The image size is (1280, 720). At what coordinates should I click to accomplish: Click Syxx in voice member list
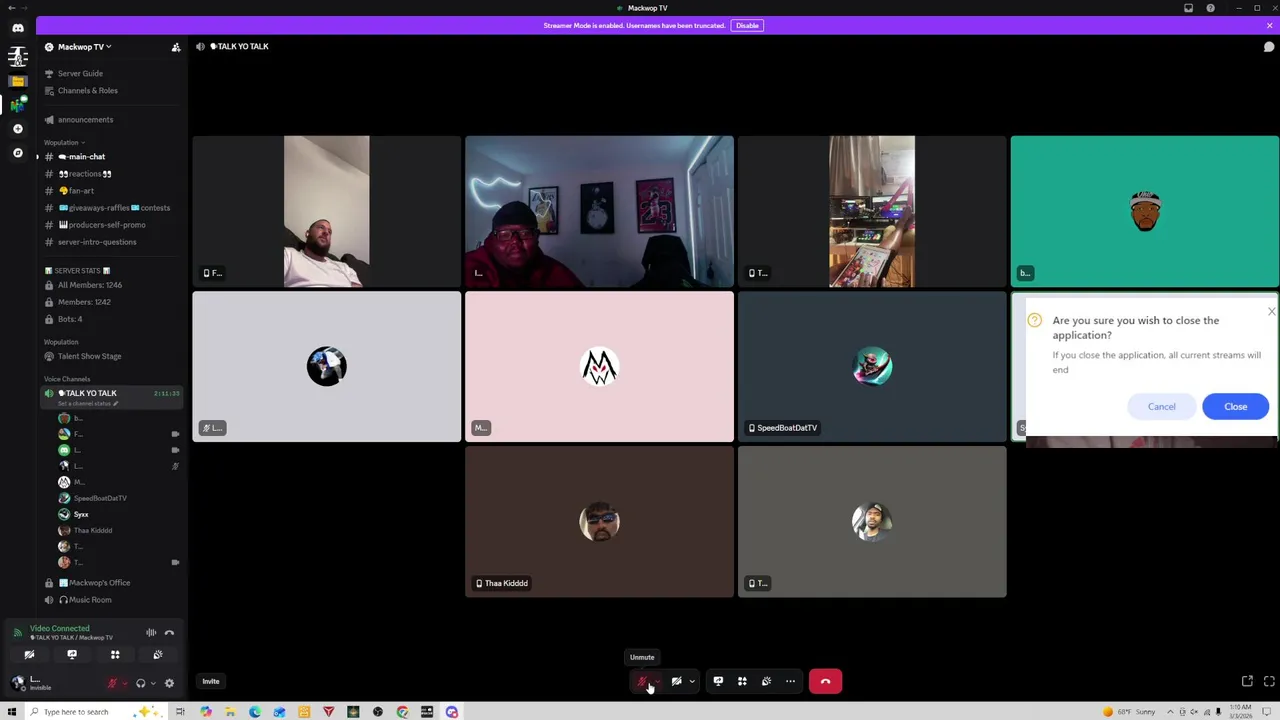point(81,514)
